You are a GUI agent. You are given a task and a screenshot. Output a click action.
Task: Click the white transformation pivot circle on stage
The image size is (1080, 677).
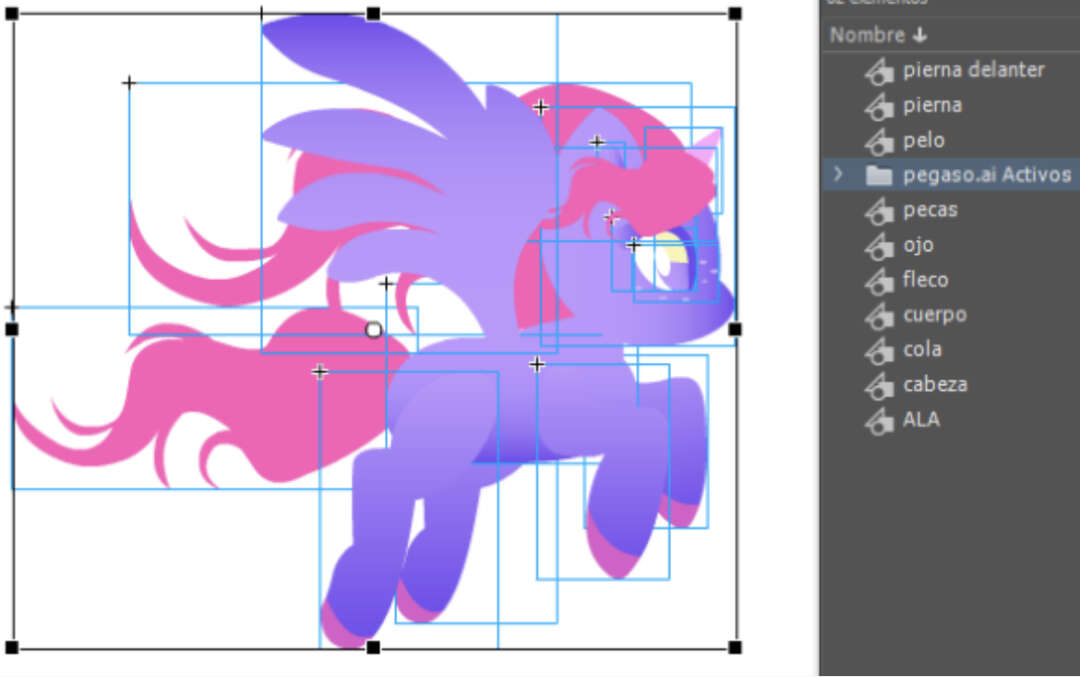(x=373, y=331)
